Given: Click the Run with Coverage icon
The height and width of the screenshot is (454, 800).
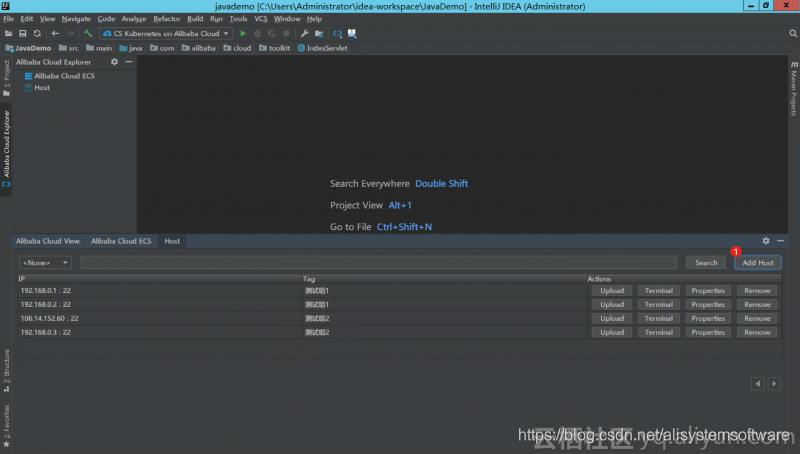Looking at the screenshot, I should click(x=271, y=34).
